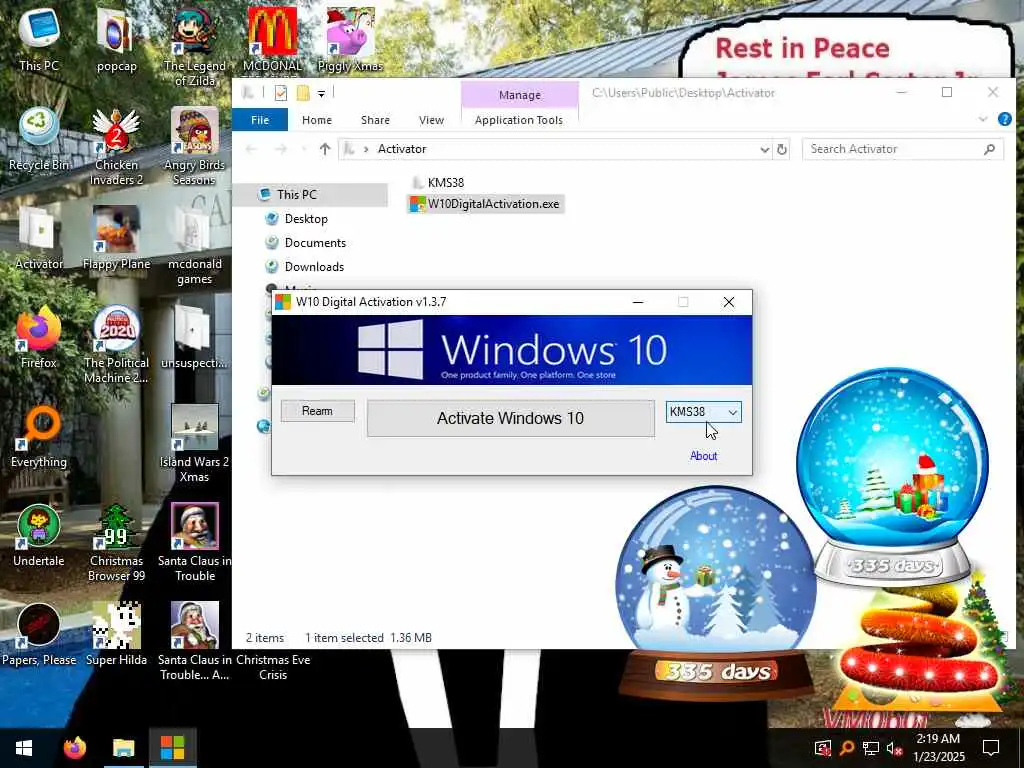
Task: Expand the Explorer address bar history dropdown
Action: [764, 150]
